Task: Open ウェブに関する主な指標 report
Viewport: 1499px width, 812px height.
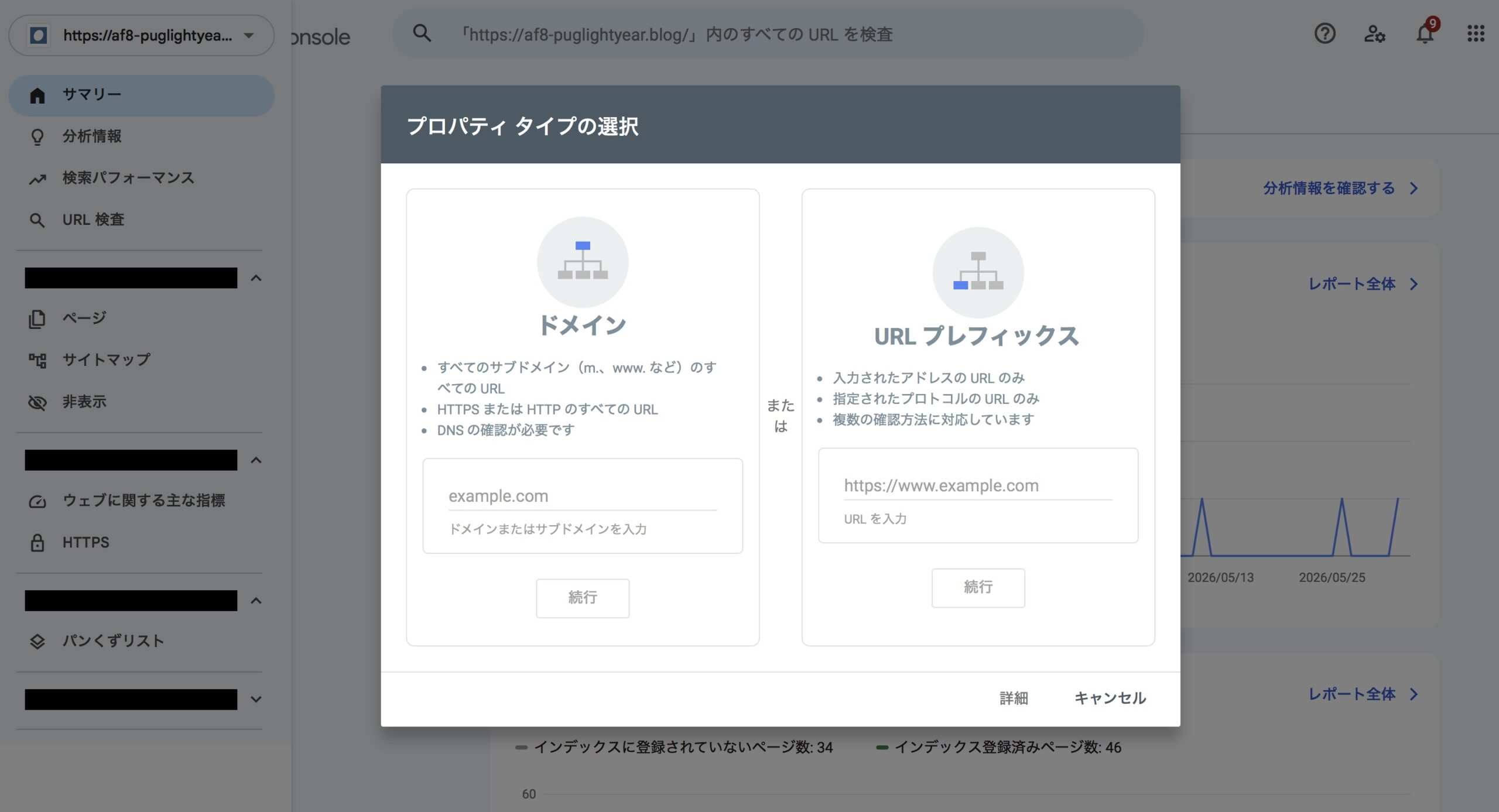Action: tap(141, 501)
